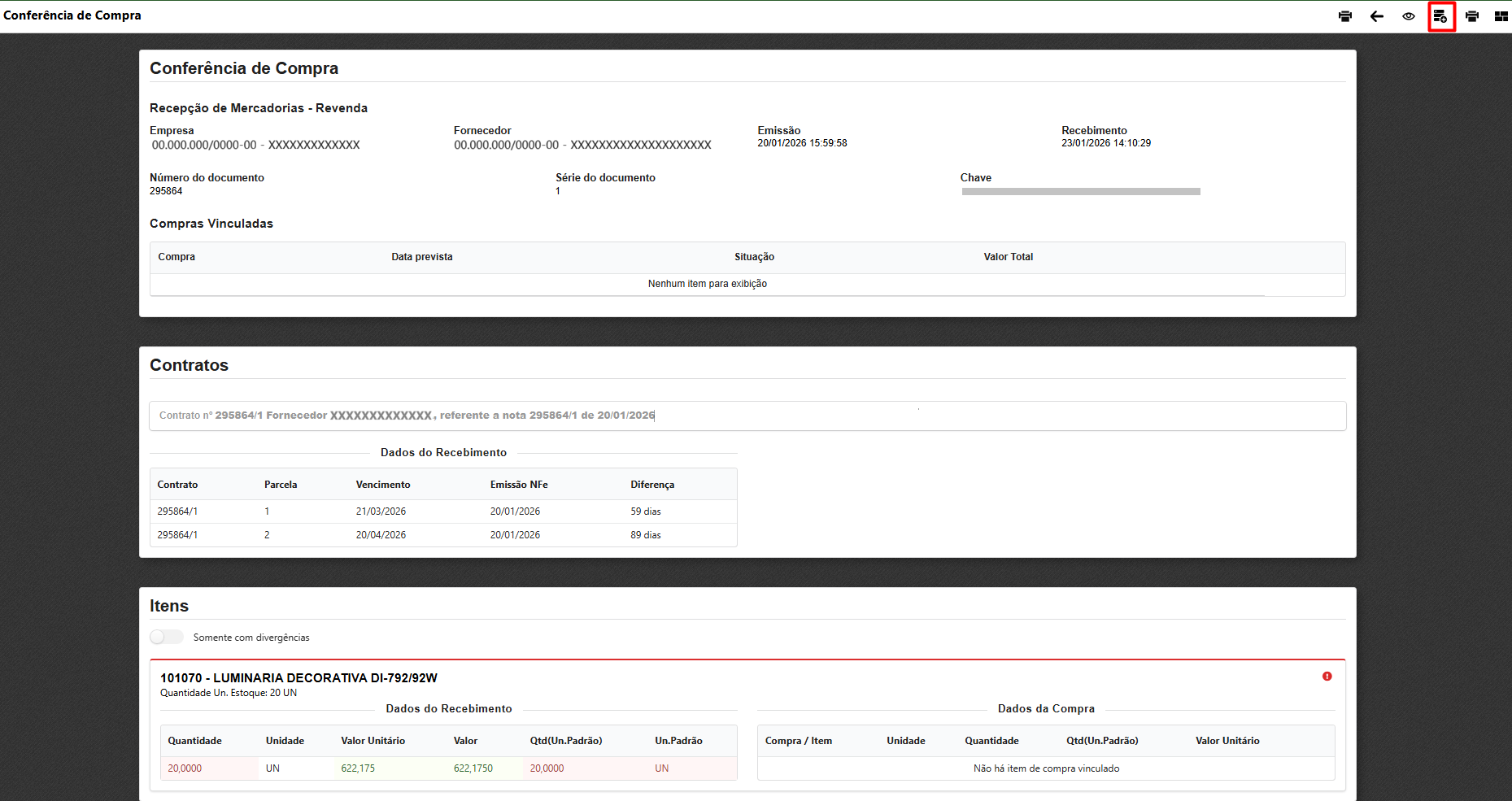Viewport: 1512px width, 801px height.
Task: Click the printer icon beside the grid icon
Action: coord(1472,16)
